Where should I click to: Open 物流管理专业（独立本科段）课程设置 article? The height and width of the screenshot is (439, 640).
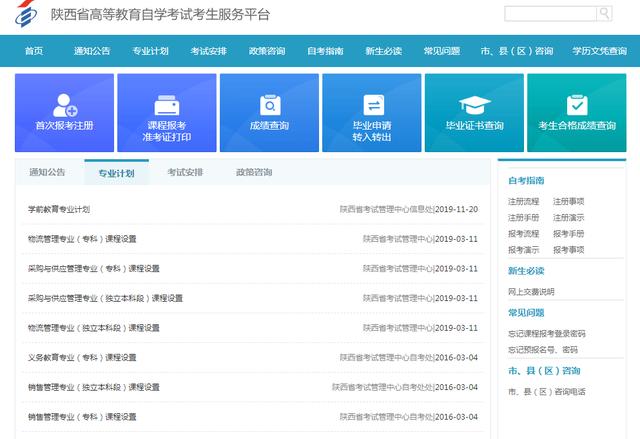coord(93,328)
